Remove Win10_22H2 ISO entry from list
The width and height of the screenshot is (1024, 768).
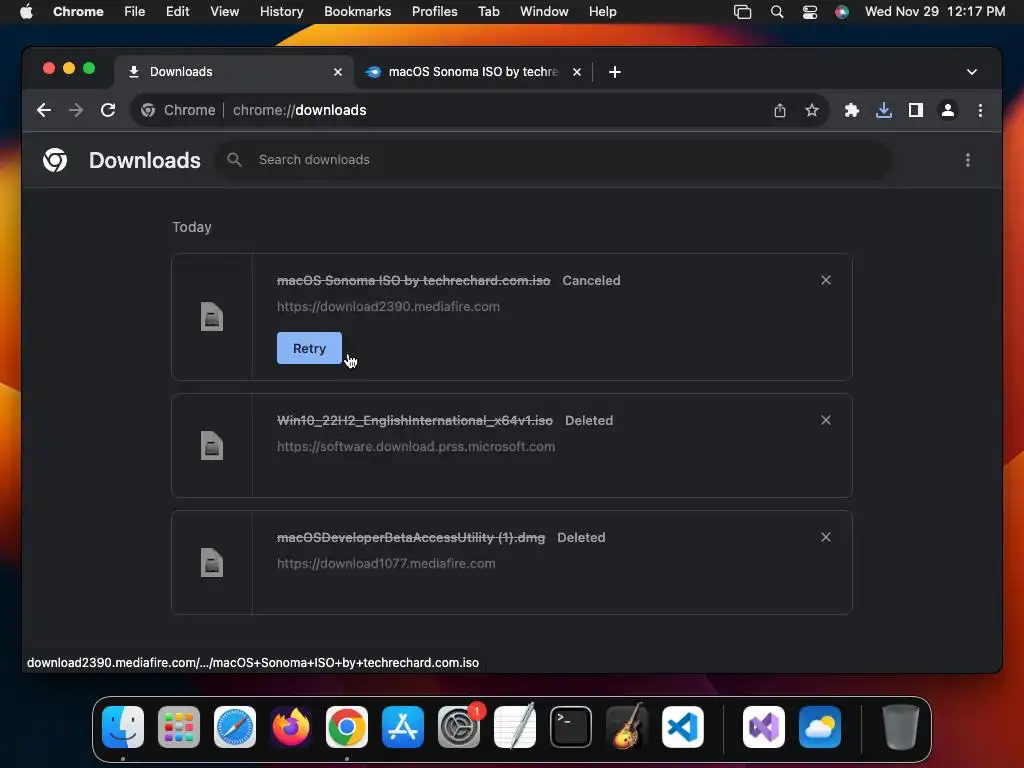(x=825, y=420)
